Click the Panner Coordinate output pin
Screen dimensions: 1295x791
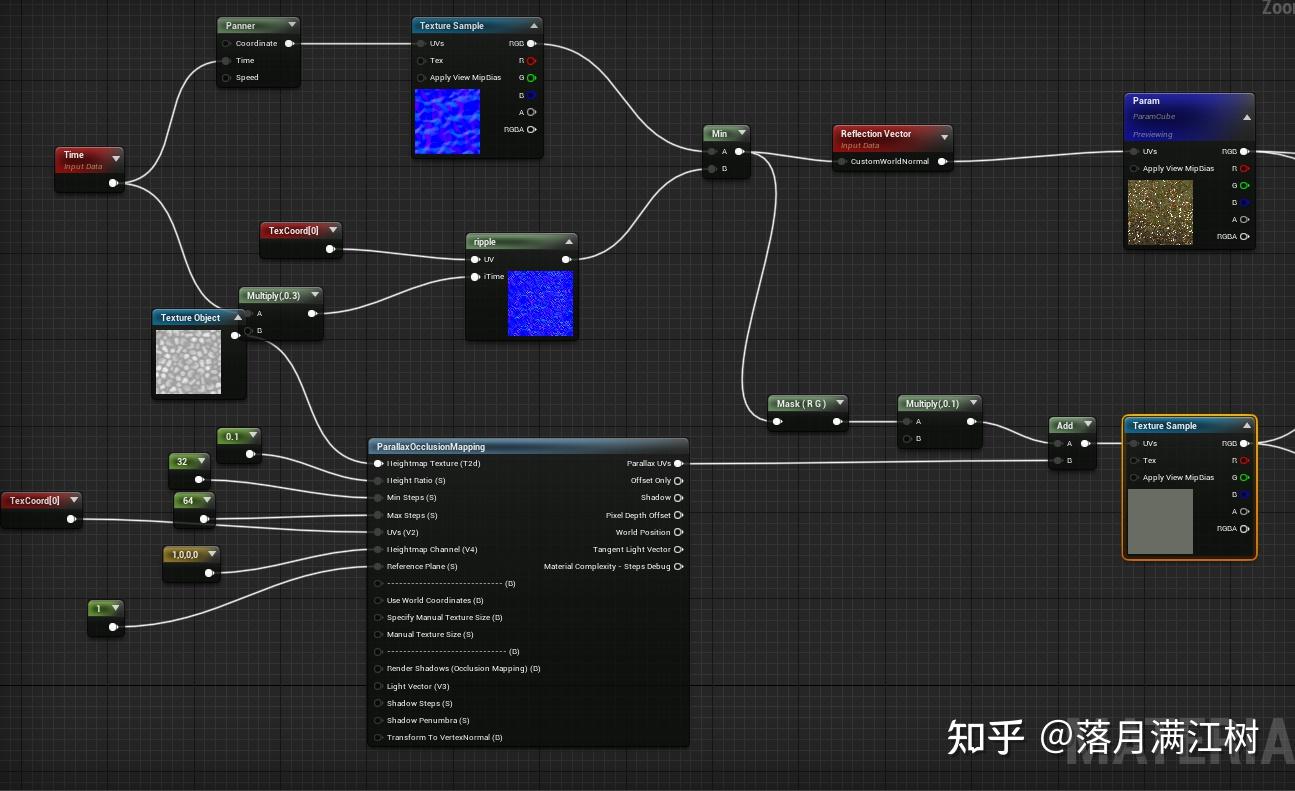tap(289, 43)
